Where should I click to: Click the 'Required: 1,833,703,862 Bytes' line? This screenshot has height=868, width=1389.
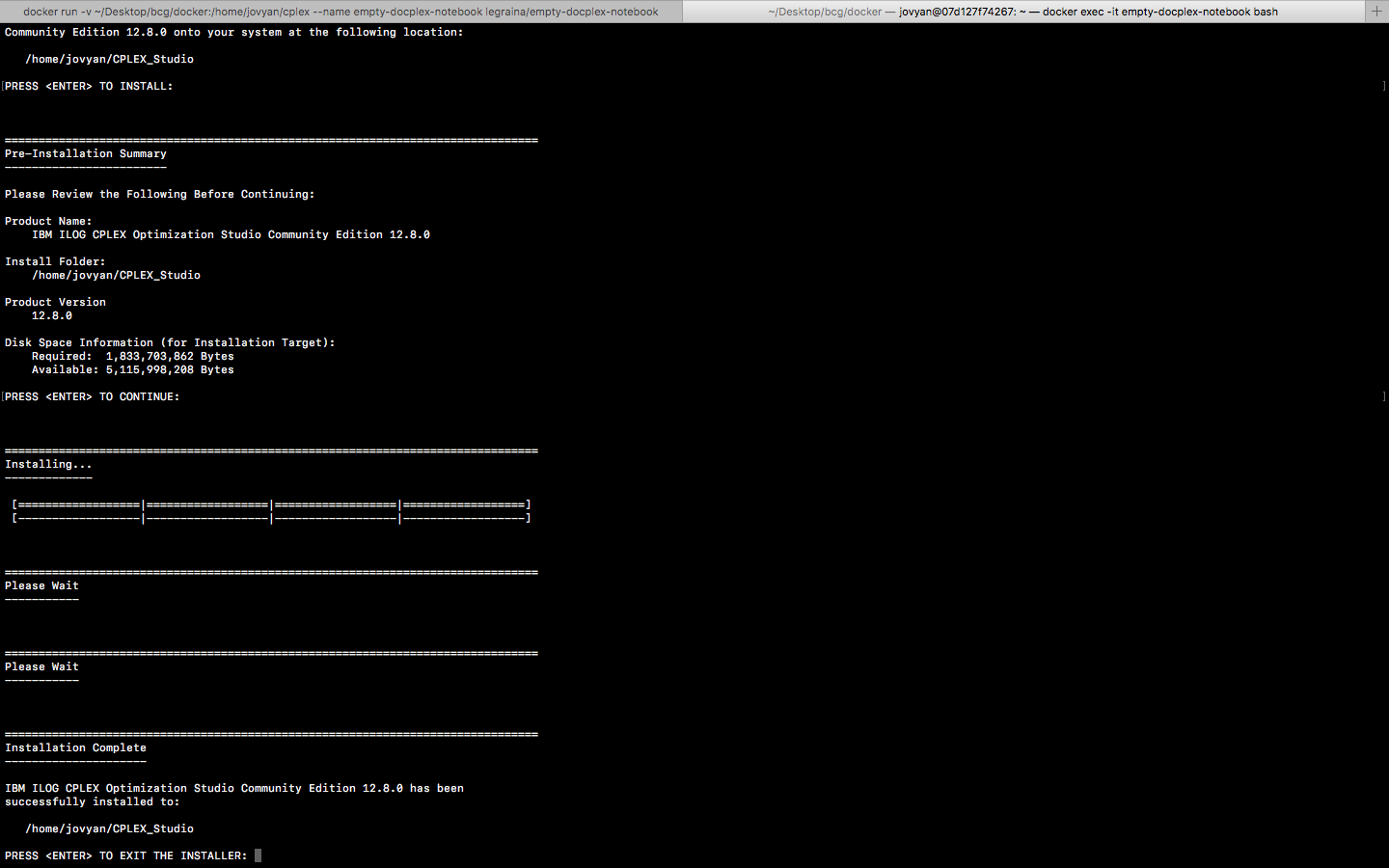click(x=133, y=356)
